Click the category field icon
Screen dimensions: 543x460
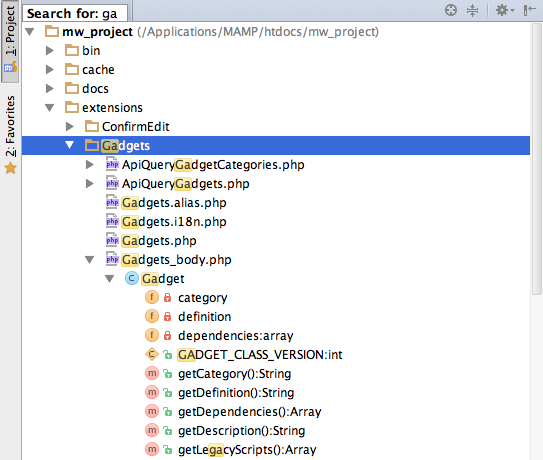click(152, 297)
